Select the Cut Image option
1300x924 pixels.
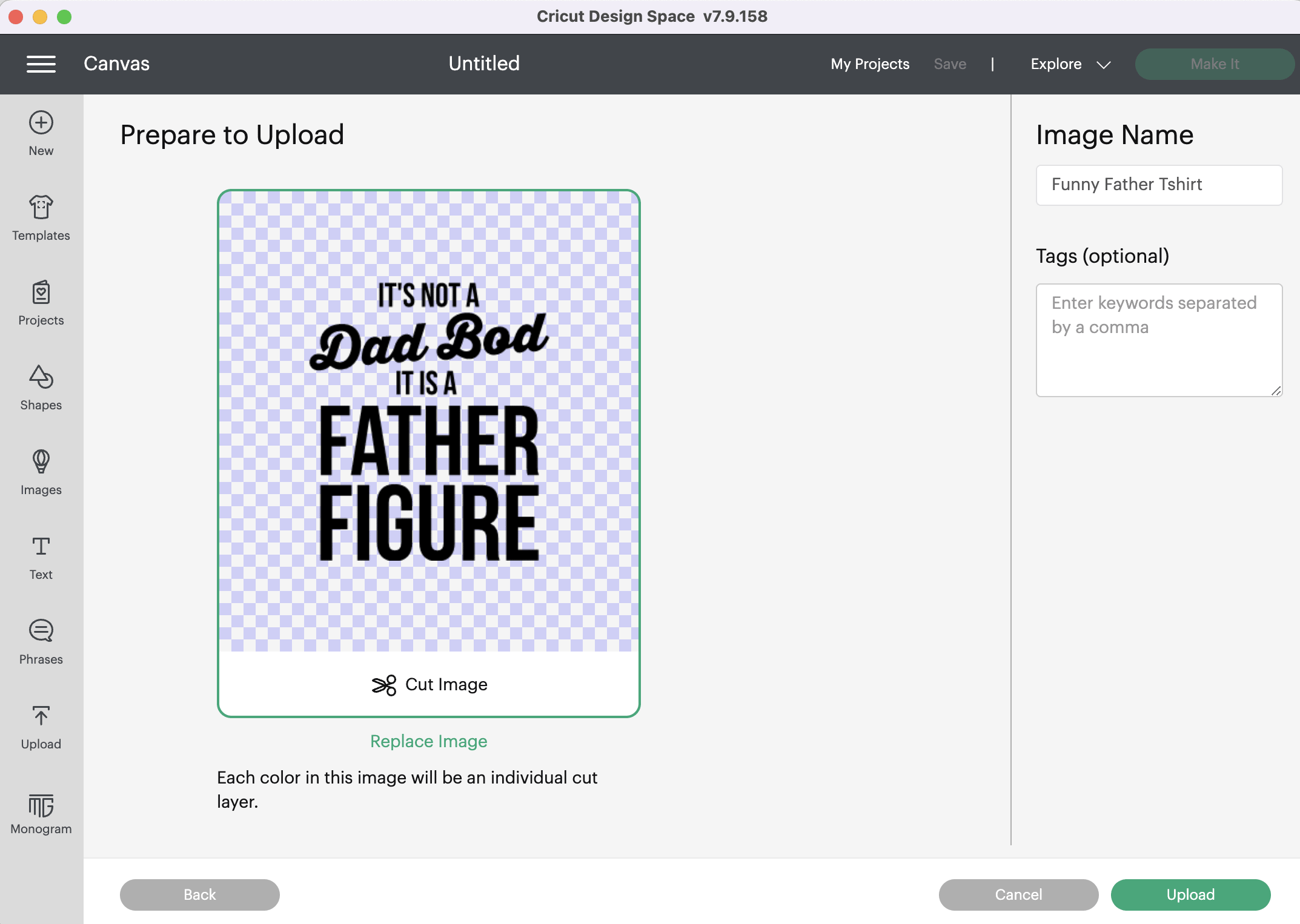point(429,685)
